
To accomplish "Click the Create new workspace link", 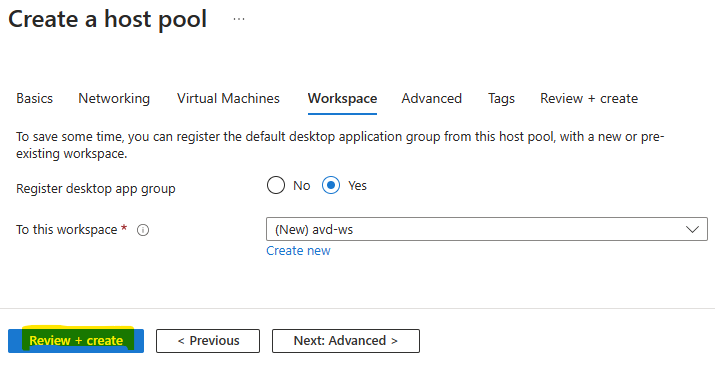I will tap(298, 251).
